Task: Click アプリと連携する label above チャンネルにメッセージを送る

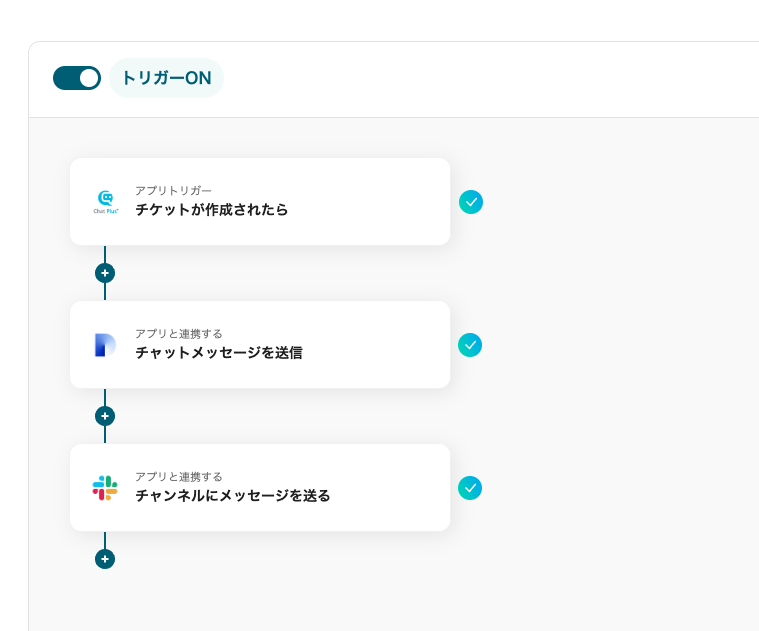Action: 179,476
